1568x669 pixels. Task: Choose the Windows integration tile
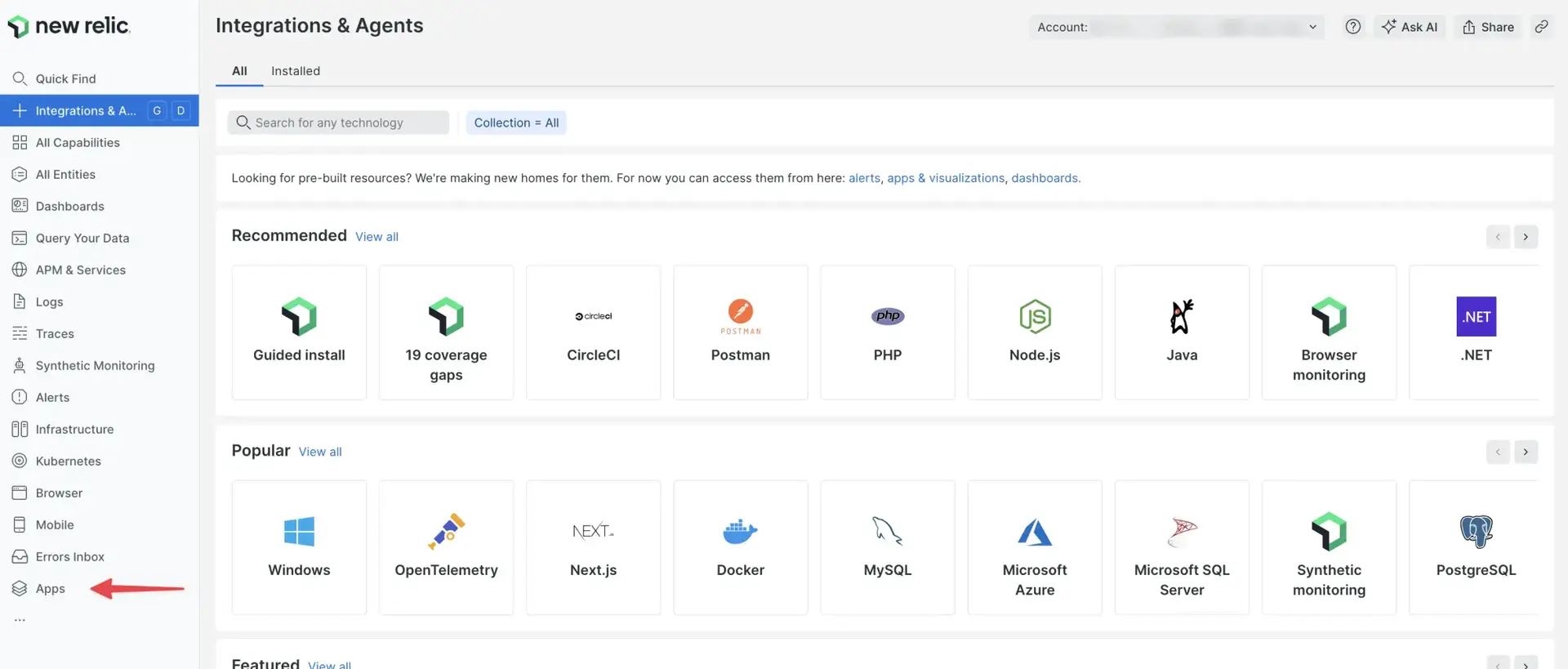[x=299, y=547]
